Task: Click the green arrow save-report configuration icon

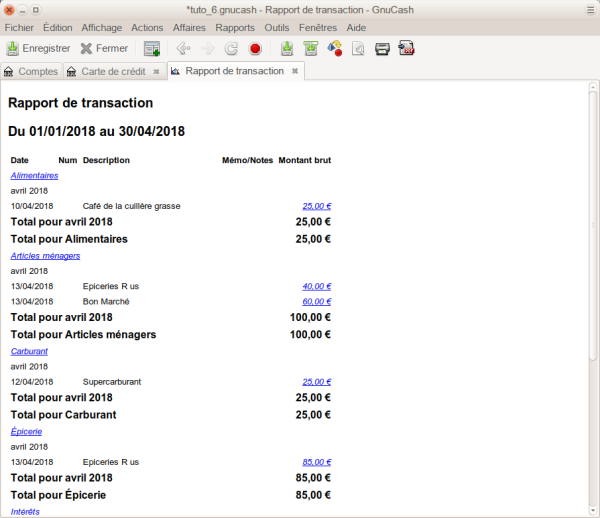Action: [287, 49]
